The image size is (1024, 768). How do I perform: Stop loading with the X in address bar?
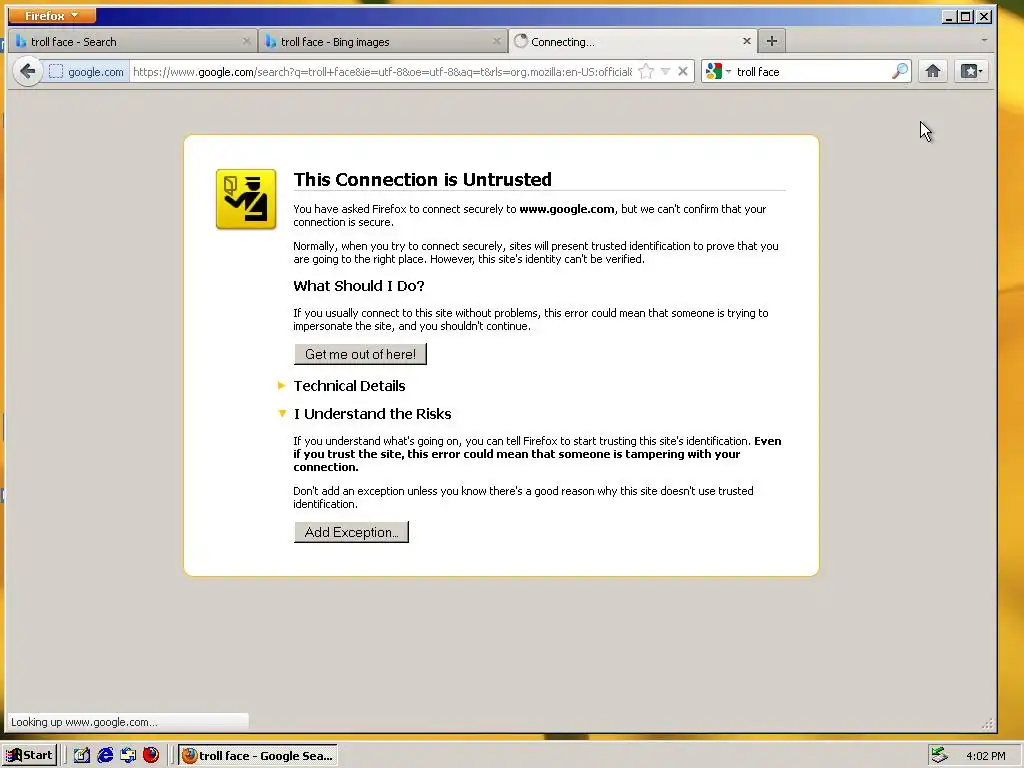pyautogui.click(x=682, y=71)
